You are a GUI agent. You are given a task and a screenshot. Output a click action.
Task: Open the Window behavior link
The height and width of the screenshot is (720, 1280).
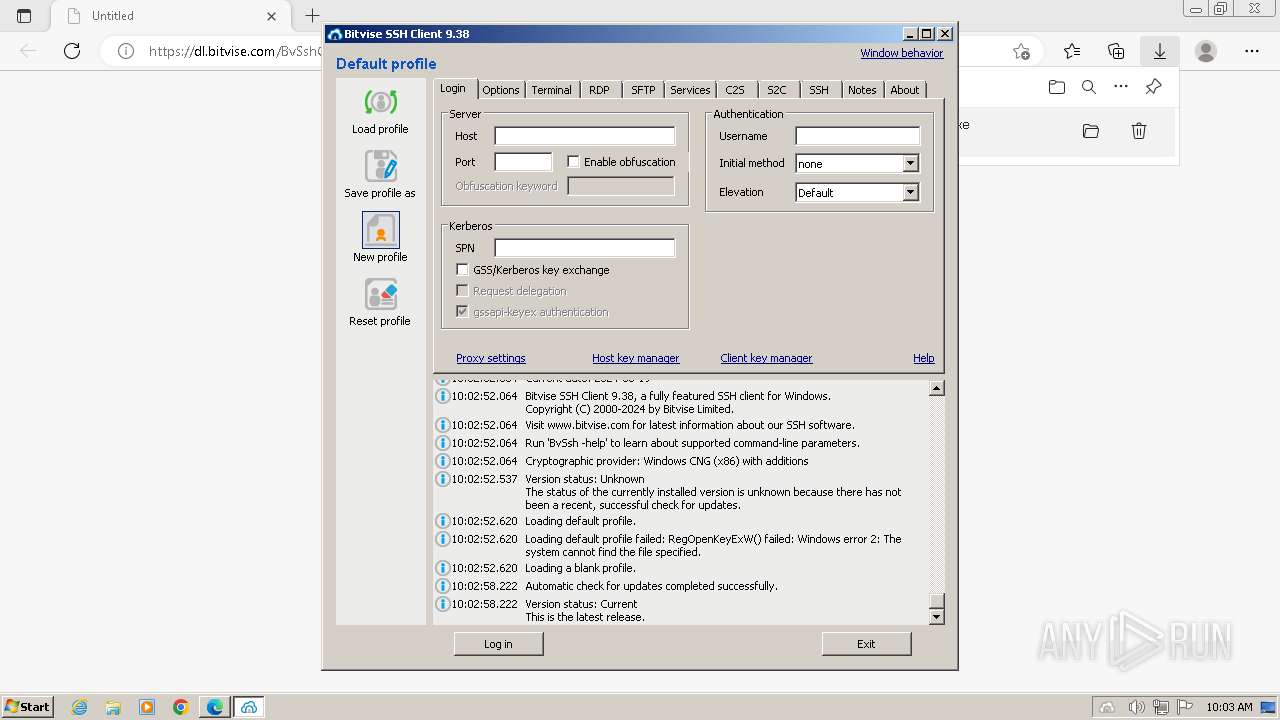click(x=902, y=53)
